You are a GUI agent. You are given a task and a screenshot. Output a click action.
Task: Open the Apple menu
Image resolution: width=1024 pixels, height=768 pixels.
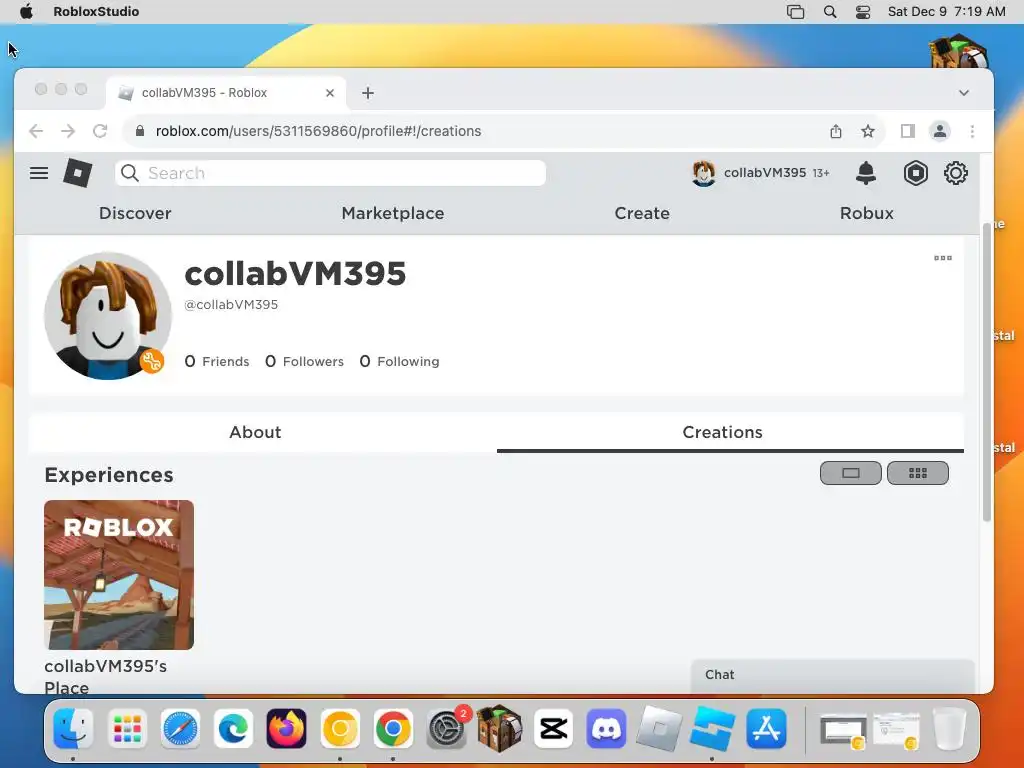[26, 12]
